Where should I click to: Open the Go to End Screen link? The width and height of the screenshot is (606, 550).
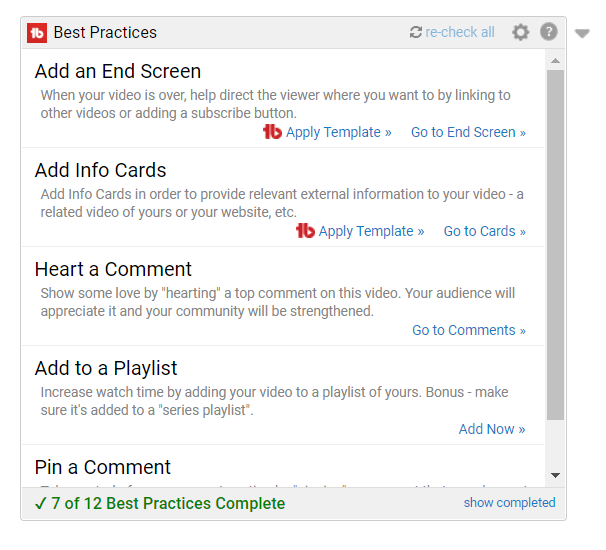coord(468,132)
